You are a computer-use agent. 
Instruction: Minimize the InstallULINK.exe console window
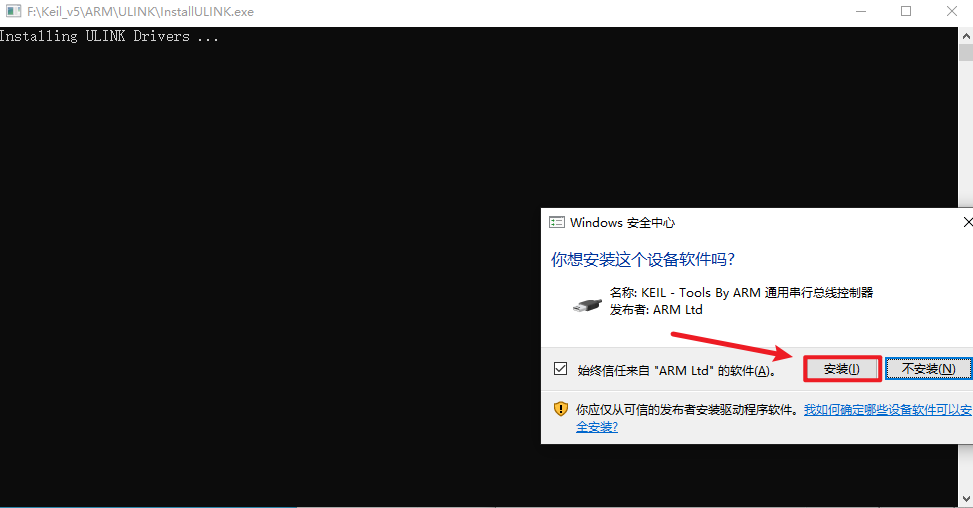point(861,11)
